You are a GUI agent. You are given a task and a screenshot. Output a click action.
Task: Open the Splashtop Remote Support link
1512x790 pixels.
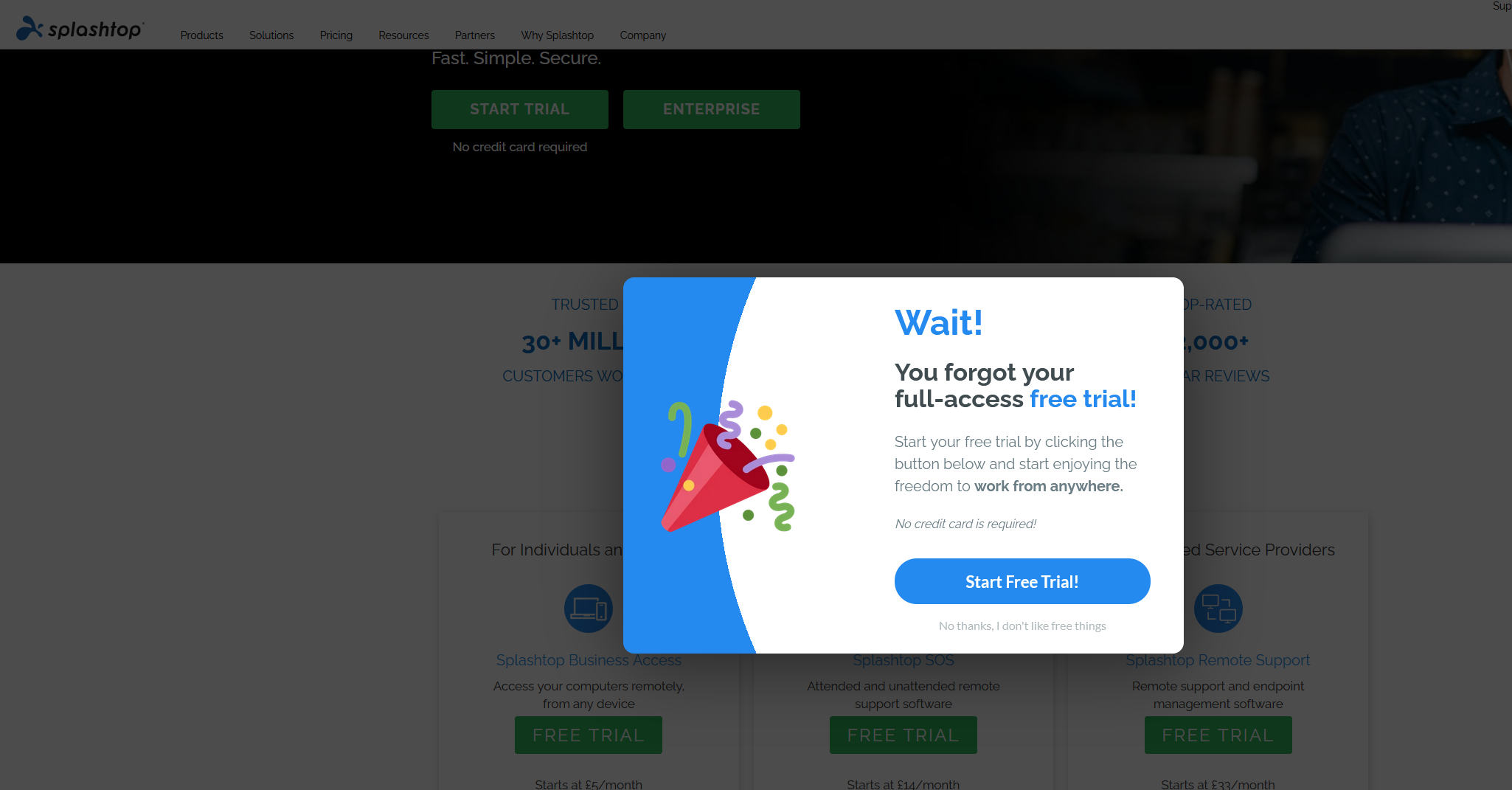[x=1218, y=660]
